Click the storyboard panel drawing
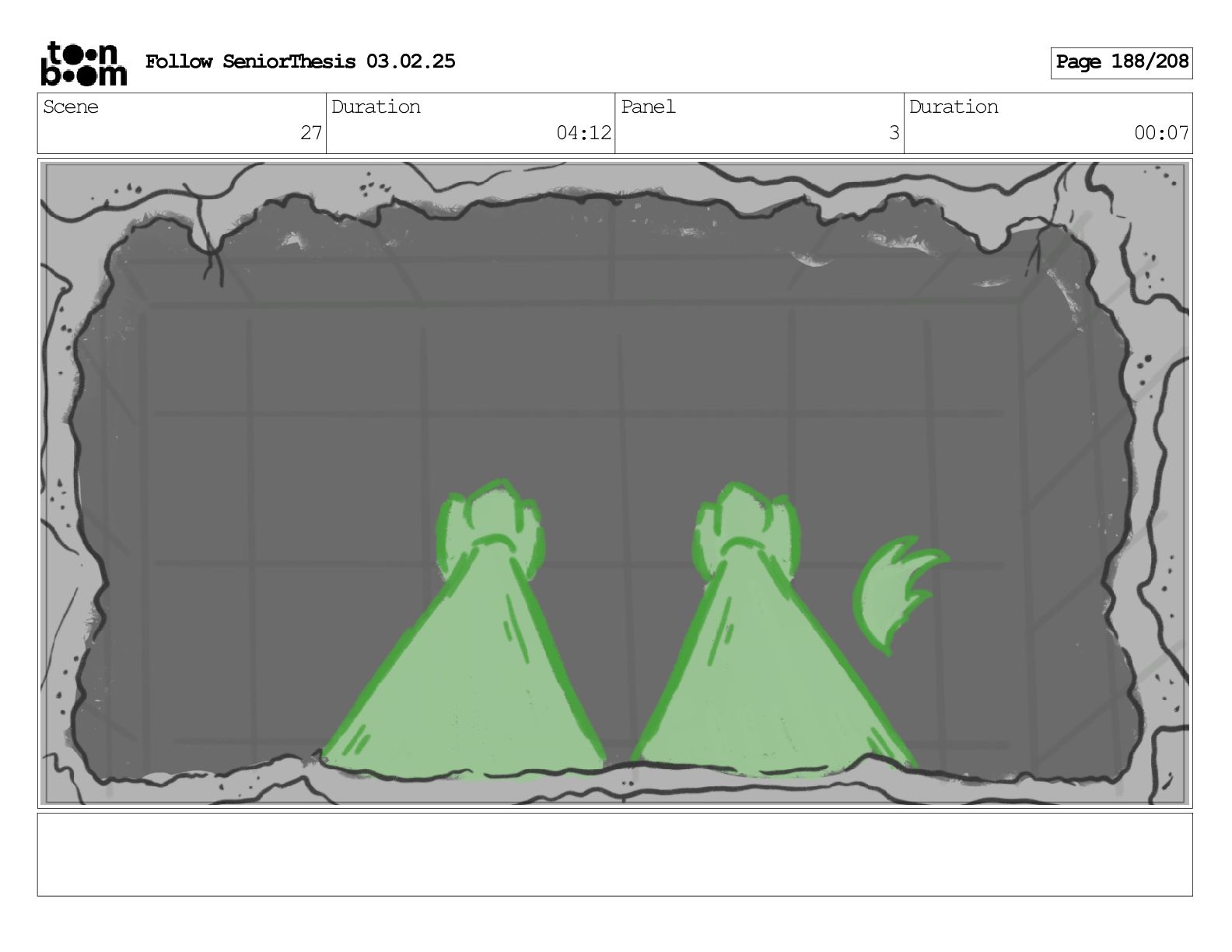Image resolution: width=1232 pixels, height=952 pixels. point(615,483)
